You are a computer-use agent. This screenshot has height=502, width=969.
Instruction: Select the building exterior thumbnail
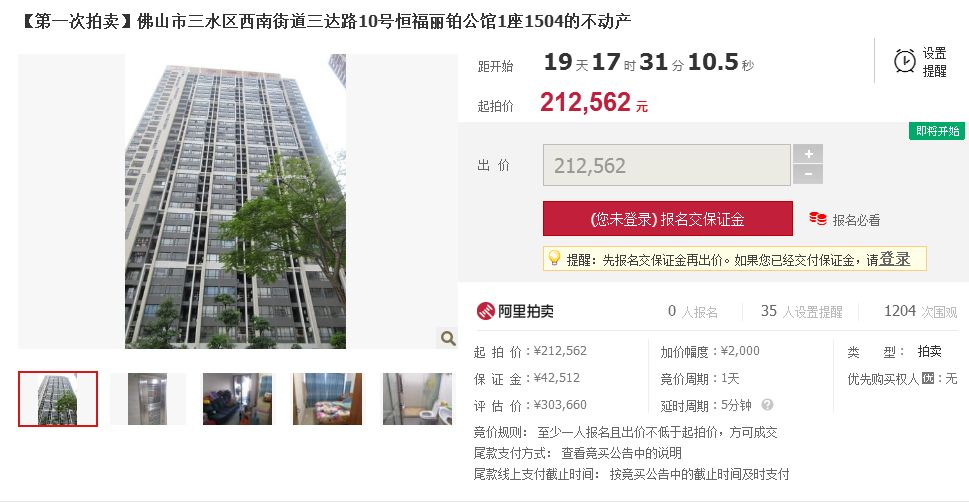(x=58, y=399)
